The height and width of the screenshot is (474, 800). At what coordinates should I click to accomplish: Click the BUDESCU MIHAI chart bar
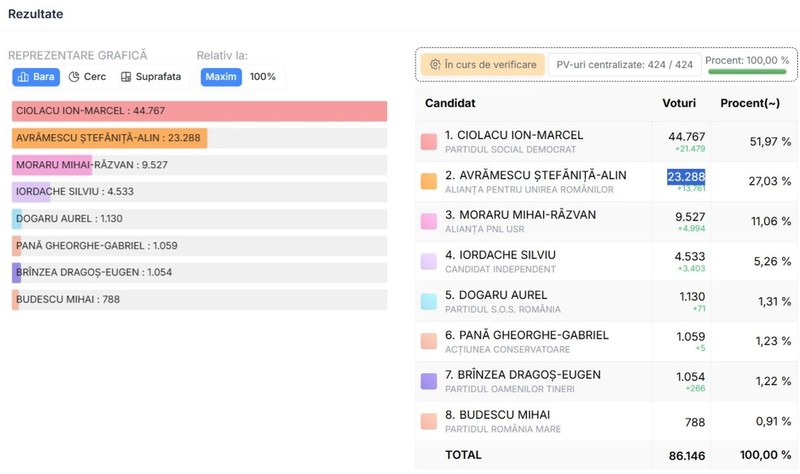pos(15,300)
